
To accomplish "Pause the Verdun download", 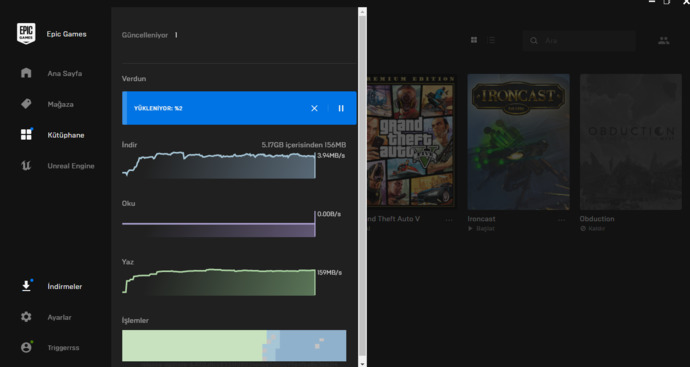I will tap(341, 108).
